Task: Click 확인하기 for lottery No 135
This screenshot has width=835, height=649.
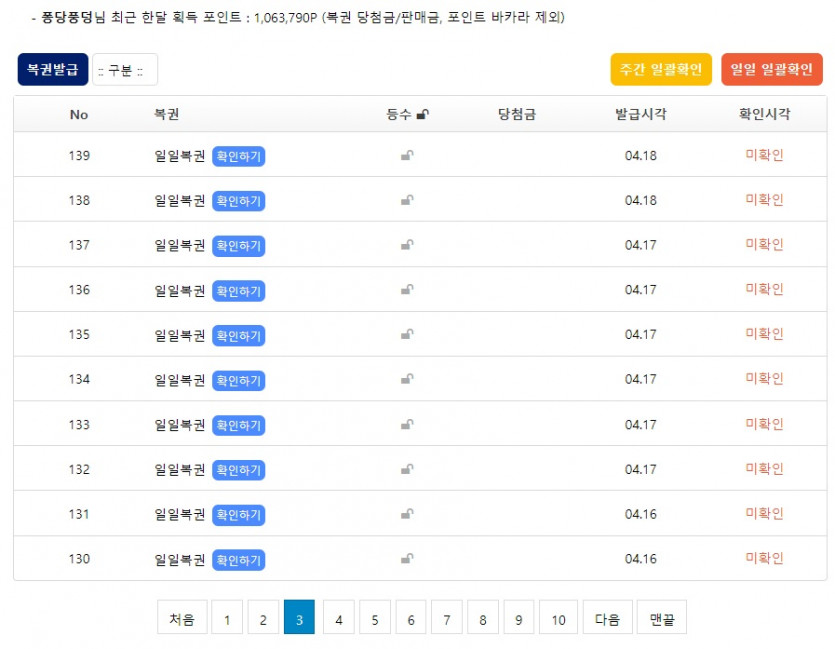Action: pyautogui.click(x=239, y=336)
